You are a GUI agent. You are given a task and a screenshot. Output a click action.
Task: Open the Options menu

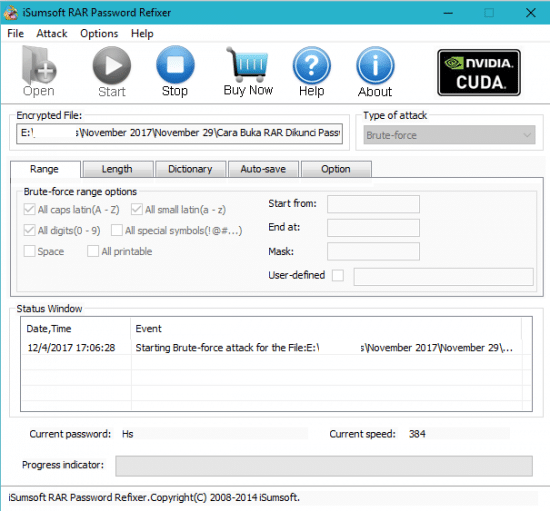99,33
